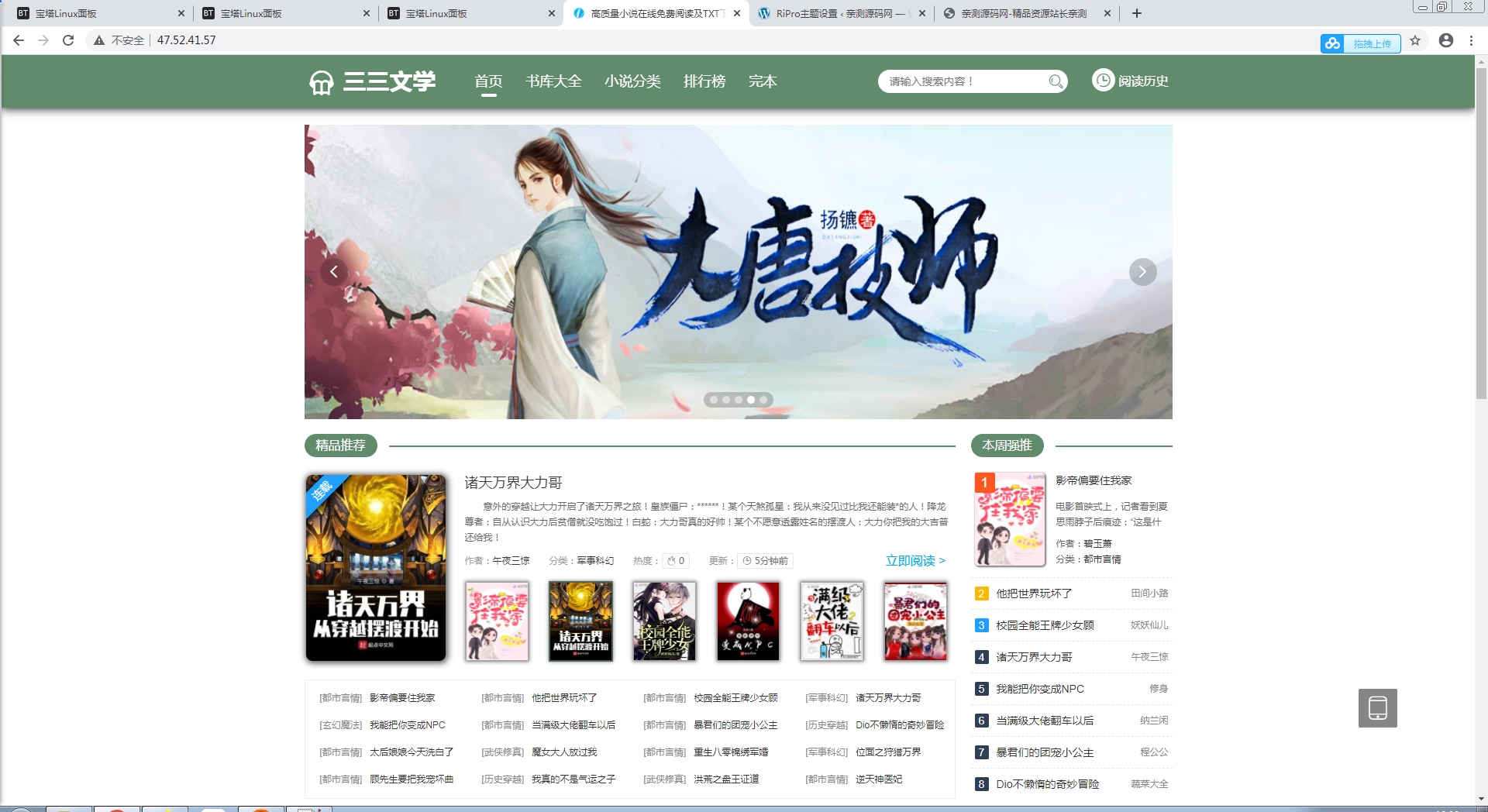Select the fifth carousel dot
1488x812 pixels.
[x=763, y=400]
